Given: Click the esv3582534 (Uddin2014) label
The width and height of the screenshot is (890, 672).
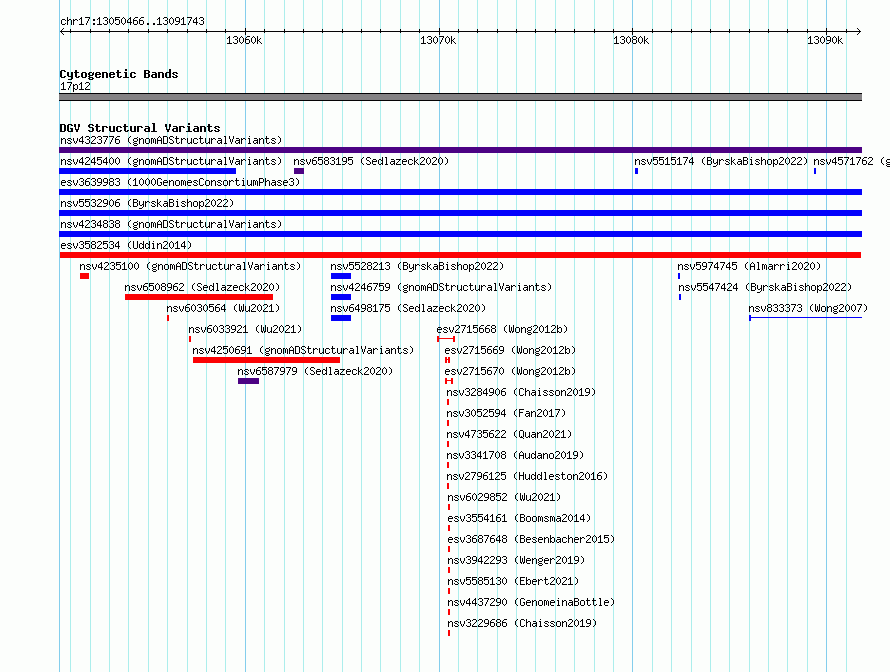Looking at the screenshot, I should click(x=126, y=245).
